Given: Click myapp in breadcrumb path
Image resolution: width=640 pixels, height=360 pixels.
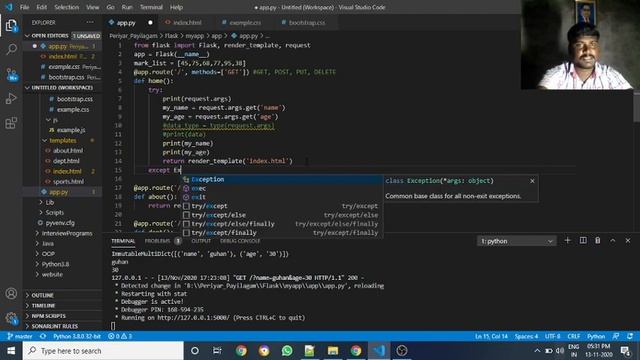Looking at the screenshot, I should (x=194, y=36).
